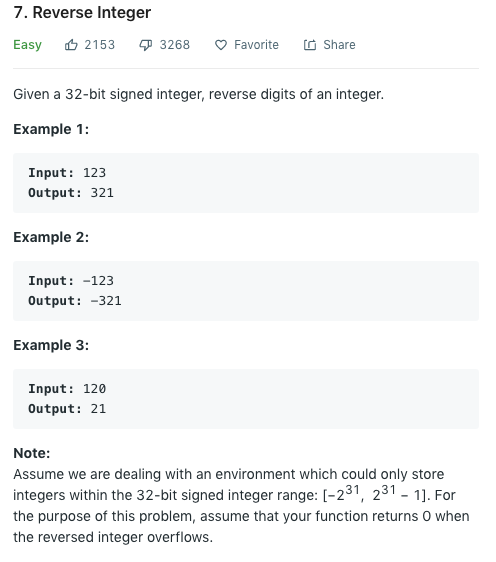Select the Favorite label text

256,45
